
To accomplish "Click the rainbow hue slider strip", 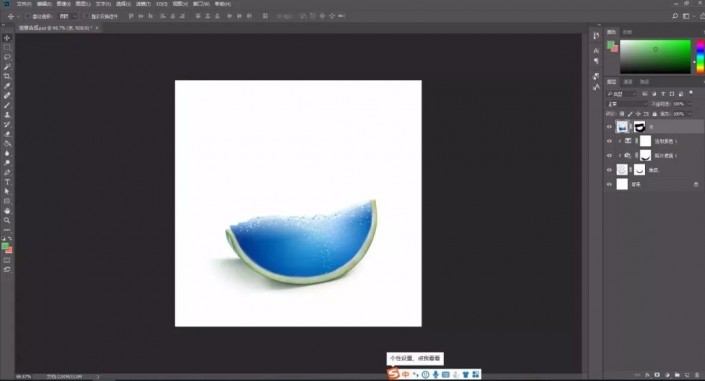I will [700, 57].
